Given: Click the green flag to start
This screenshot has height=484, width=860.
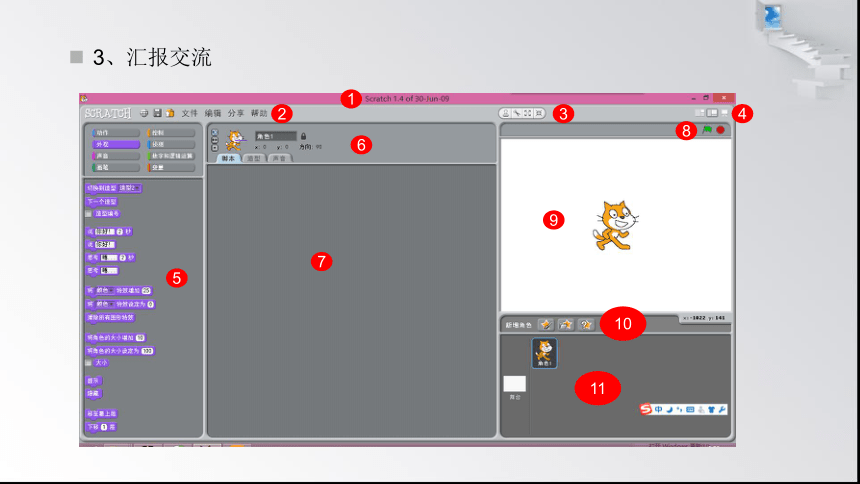Looking at the screenshot, I should point(707,130).
